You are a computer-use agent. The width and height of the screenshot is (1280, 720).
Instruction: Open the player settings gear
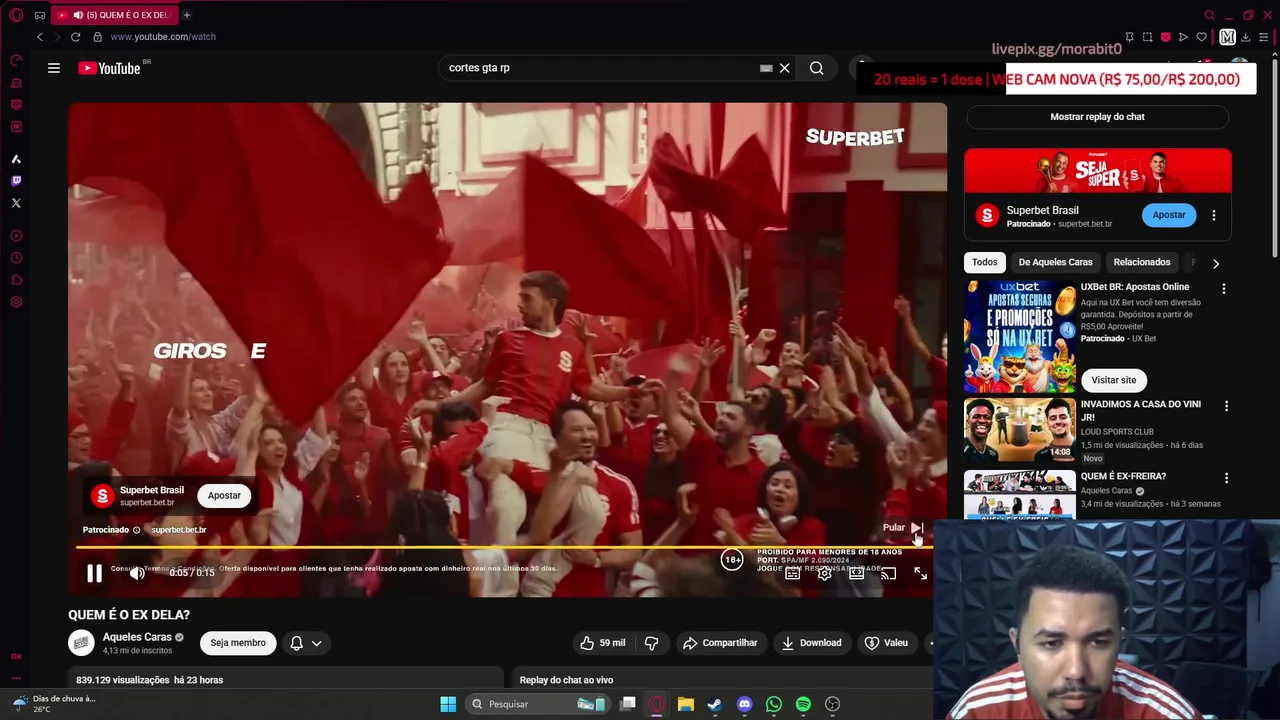(824, 573)
